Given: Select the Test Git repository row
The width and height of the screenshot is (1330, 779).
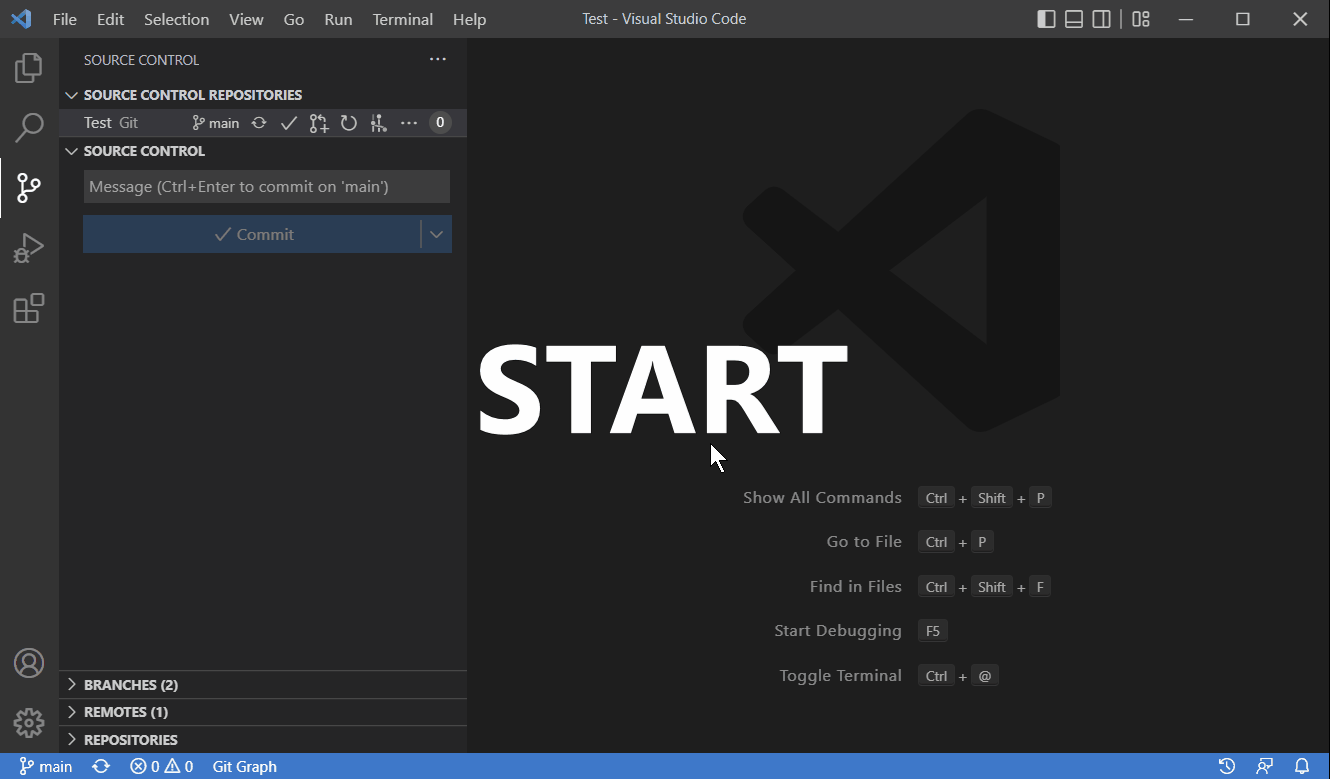Looking at the screenshot, I should [x=263, y=123].
